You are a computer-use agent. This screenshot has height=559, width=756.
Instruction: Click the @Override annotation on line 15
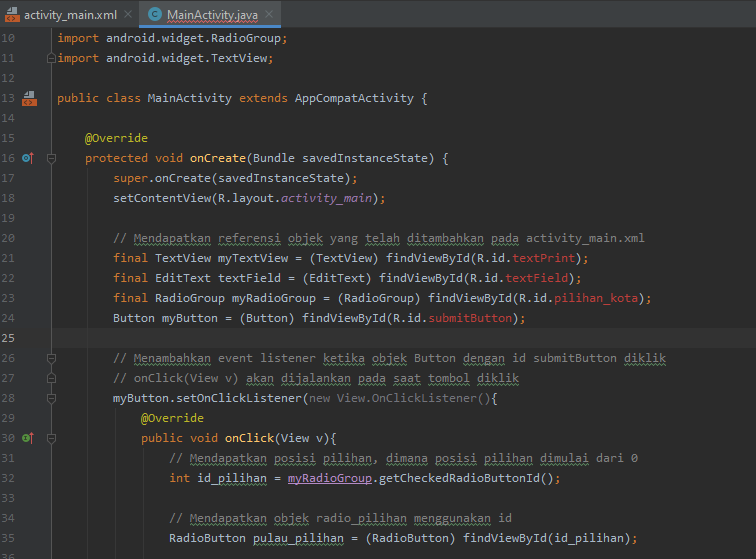[116, 138]
